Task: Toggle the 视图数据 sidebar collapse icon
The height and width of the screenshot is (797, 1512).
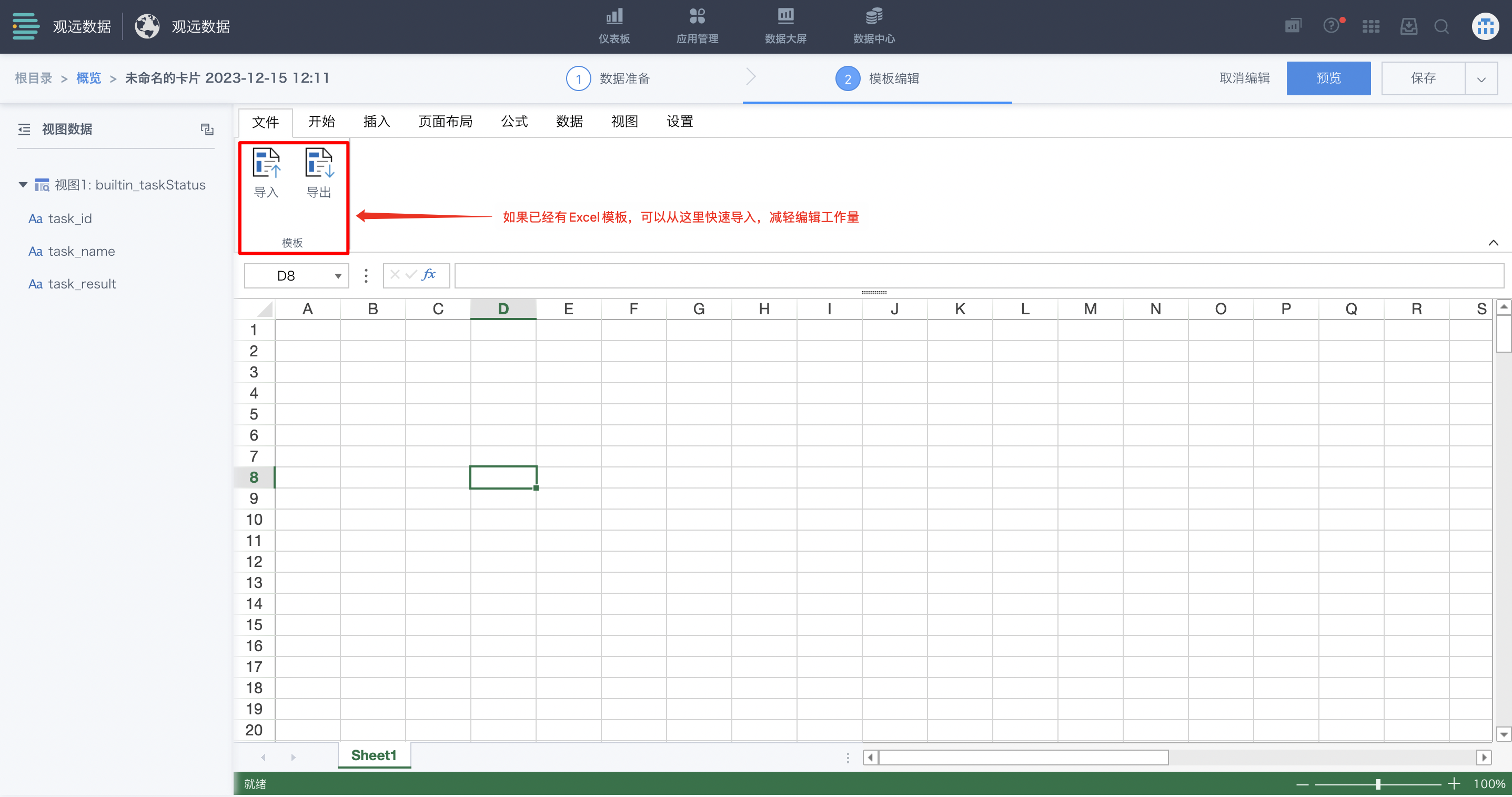Action: point(24,129)
